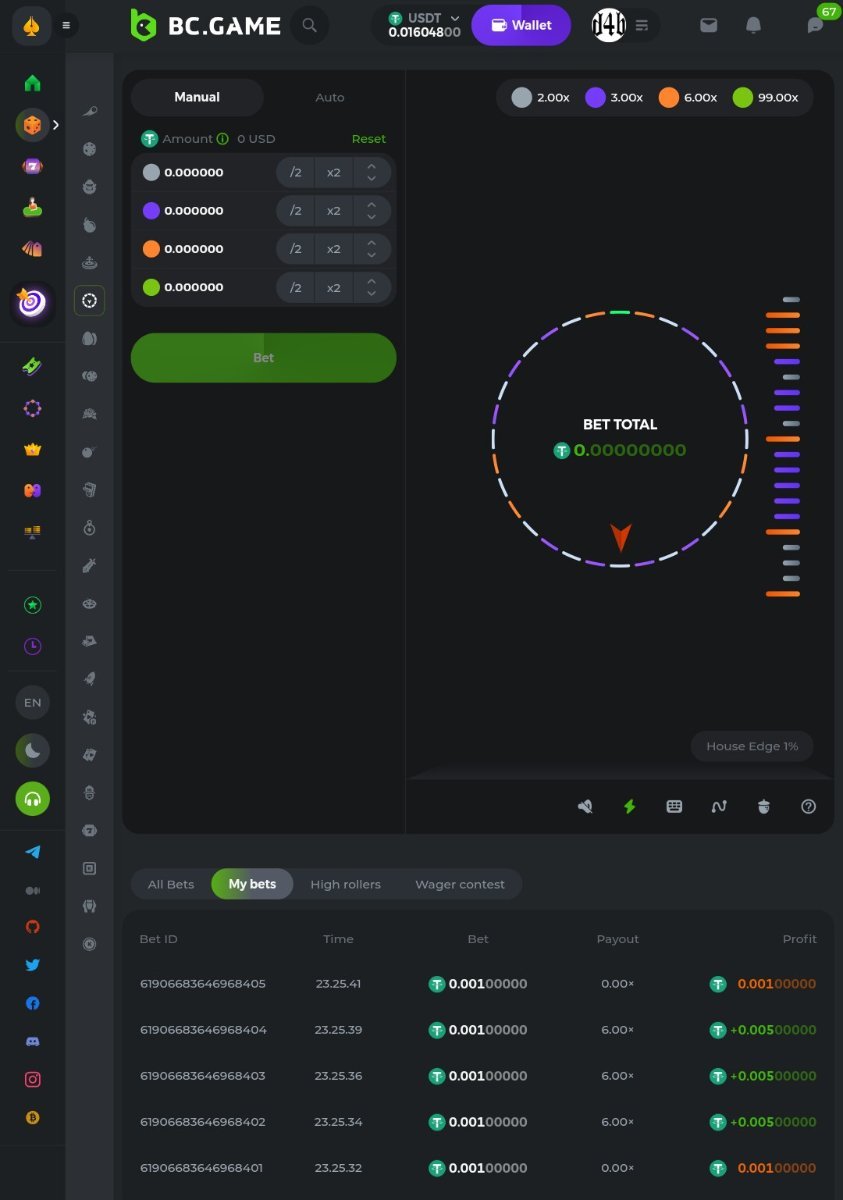Switch to the Auto tab
The image size is (843, 1200).
(330, 97)
